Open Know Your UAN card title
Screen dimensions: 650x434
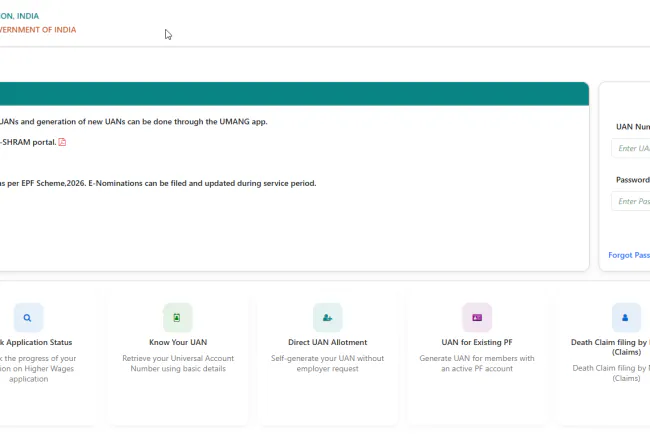178,342
